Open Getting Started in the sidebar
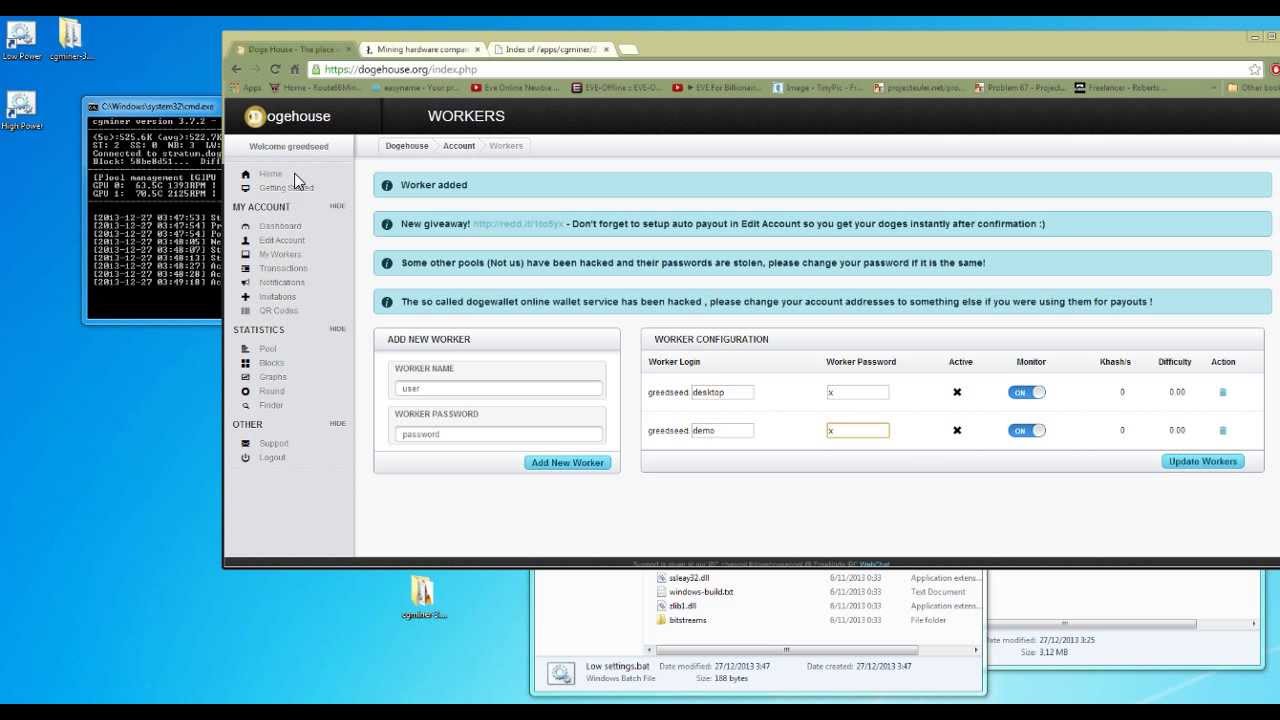Screen dimensions: 1280x720 [286, 188]
